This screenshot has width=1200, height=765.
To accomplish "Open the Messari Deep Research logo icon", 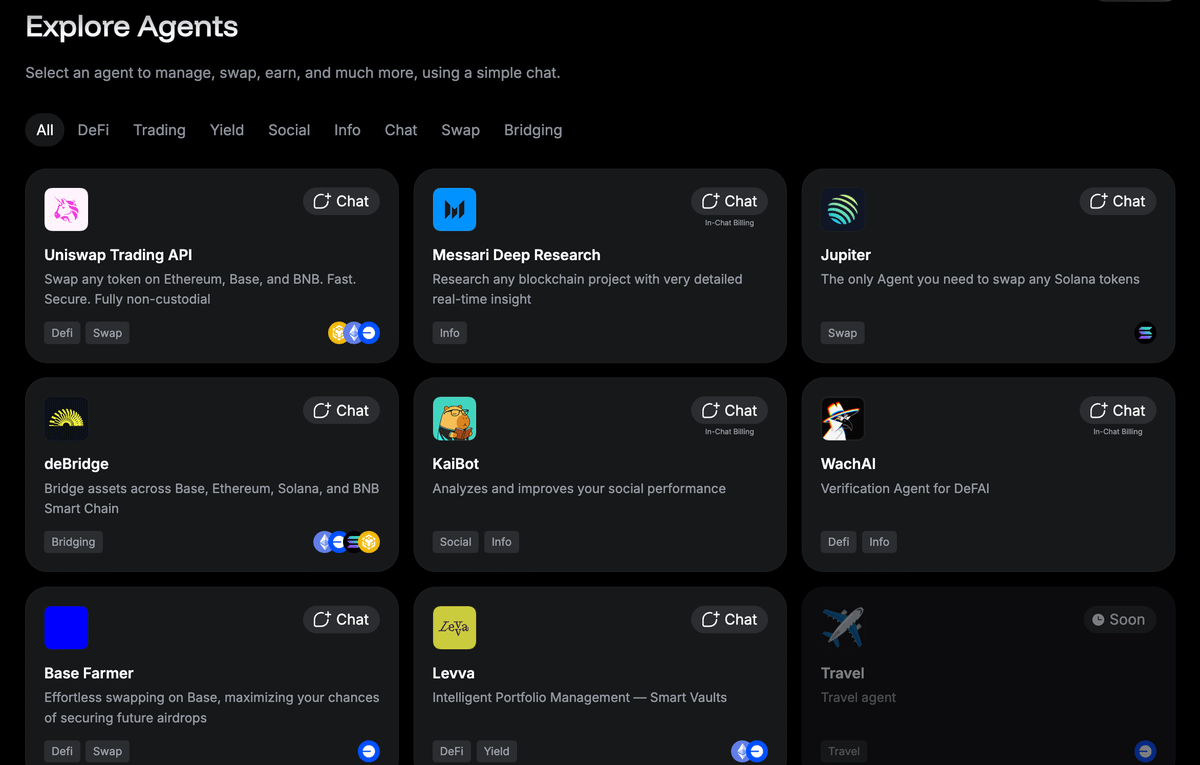I will [454, 210].
